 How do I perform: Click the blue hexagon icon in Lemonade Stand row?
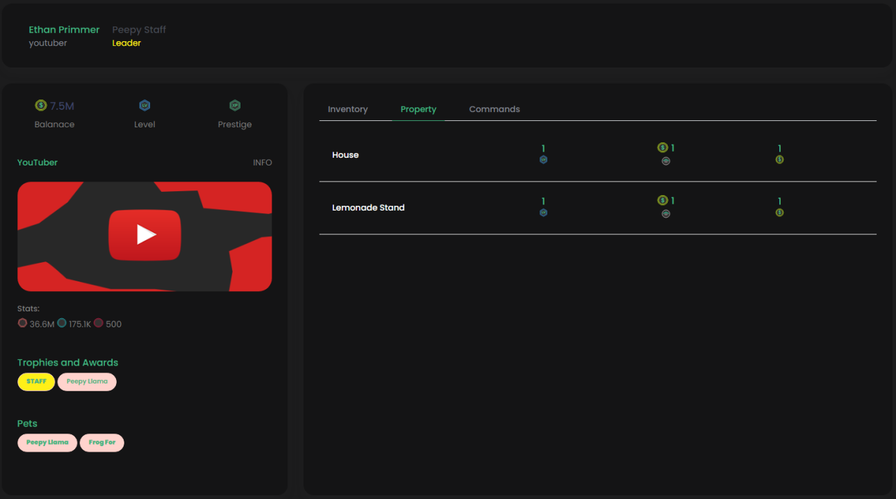click(543, 213)
